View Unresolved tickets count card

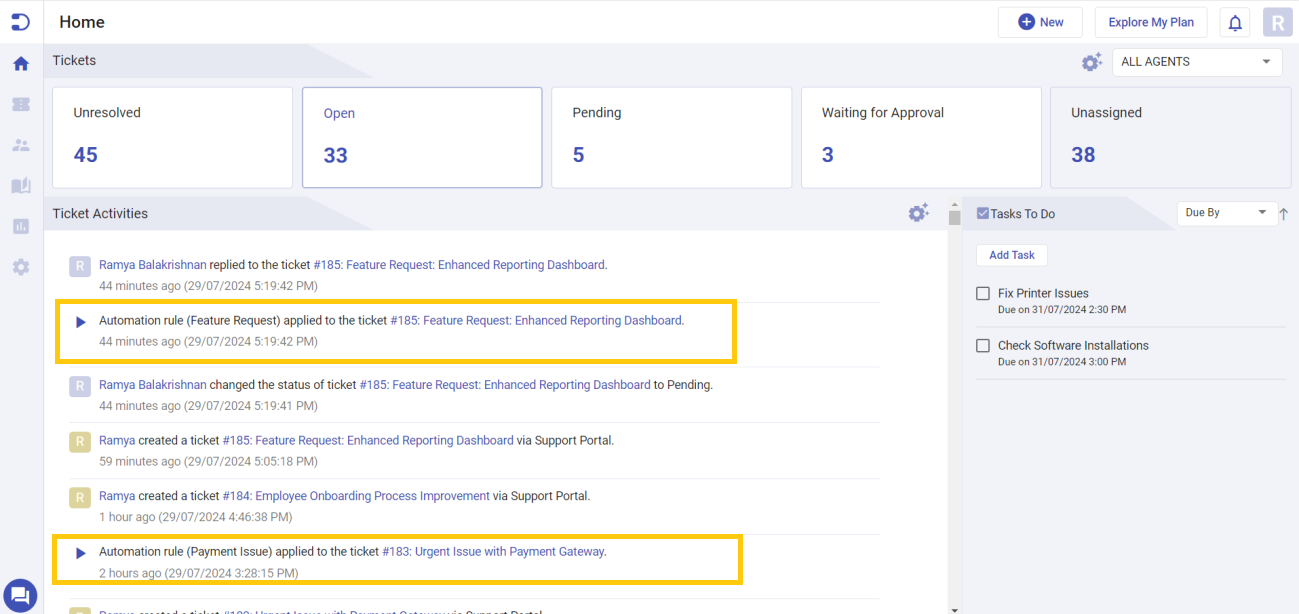[x=171, y=137]
